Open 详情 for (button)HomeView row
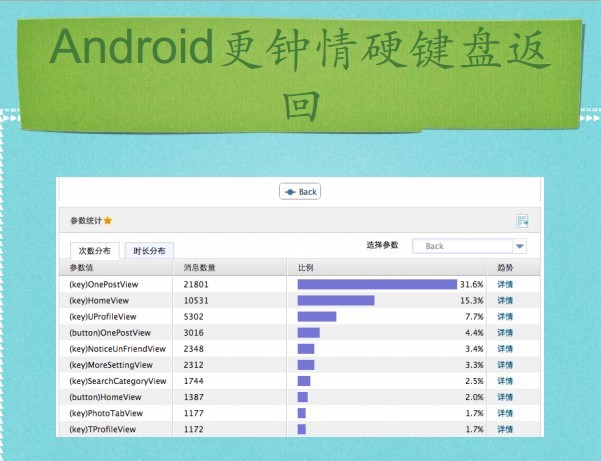This screenshot has height=461, width=601. (505, 397)
